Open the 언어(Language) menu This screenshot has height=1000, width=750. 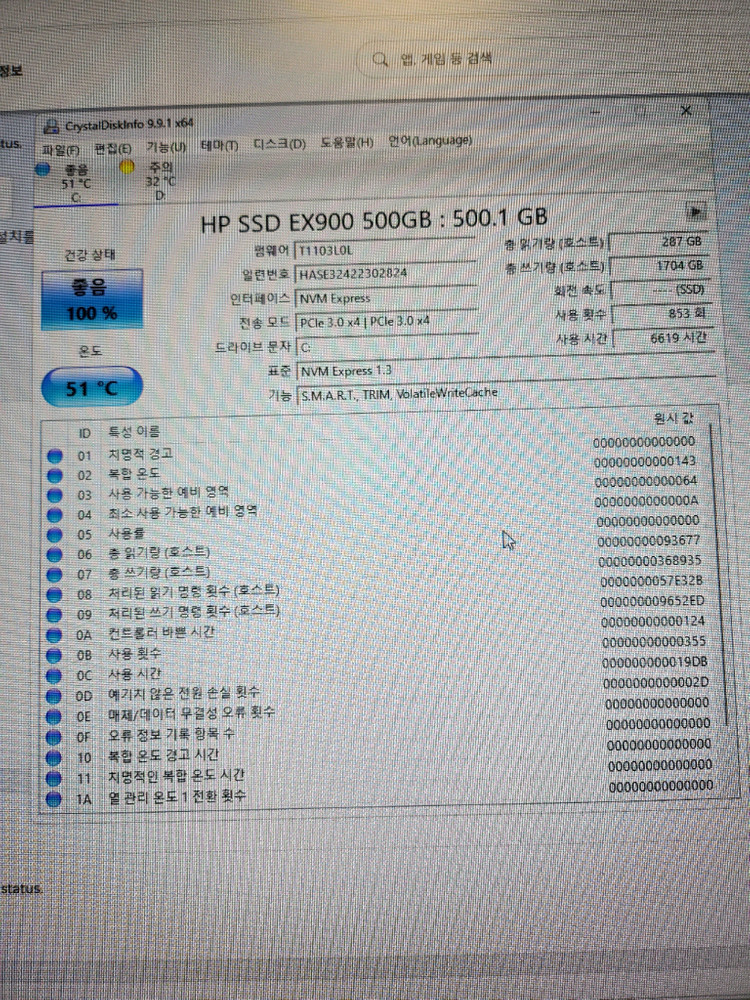coord(430,140)
